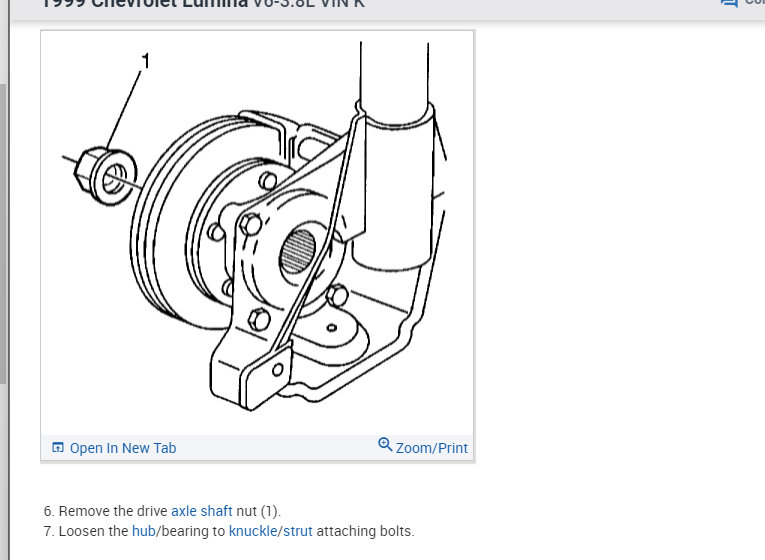Viewport: 765px width, 560px height.
Task: Follow the 'strut' hyperlink
Action: coord(298,531)
